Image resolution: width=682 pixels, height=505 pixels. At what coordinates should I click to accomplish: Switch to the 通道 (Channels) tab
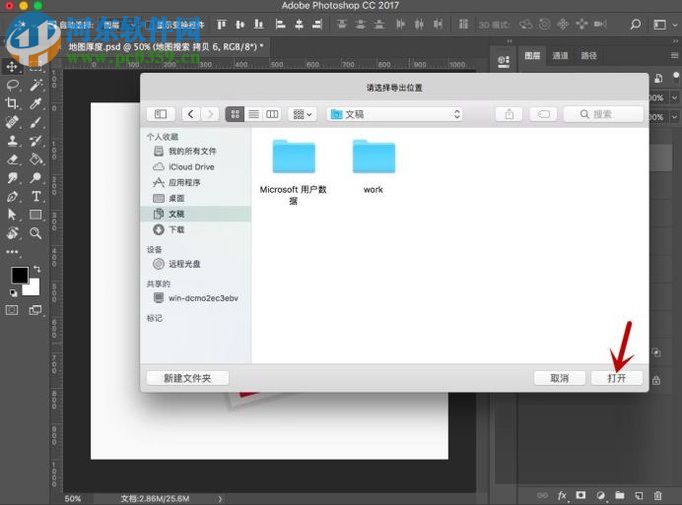[560, 56]
